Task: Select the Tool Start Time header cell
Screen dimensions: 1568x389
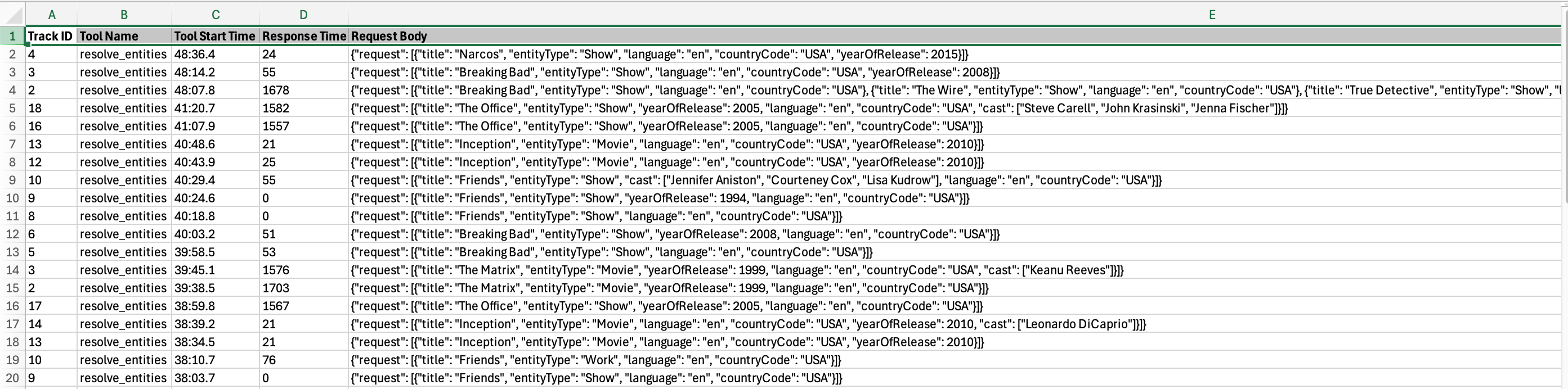Action: (x=215, y=36)
